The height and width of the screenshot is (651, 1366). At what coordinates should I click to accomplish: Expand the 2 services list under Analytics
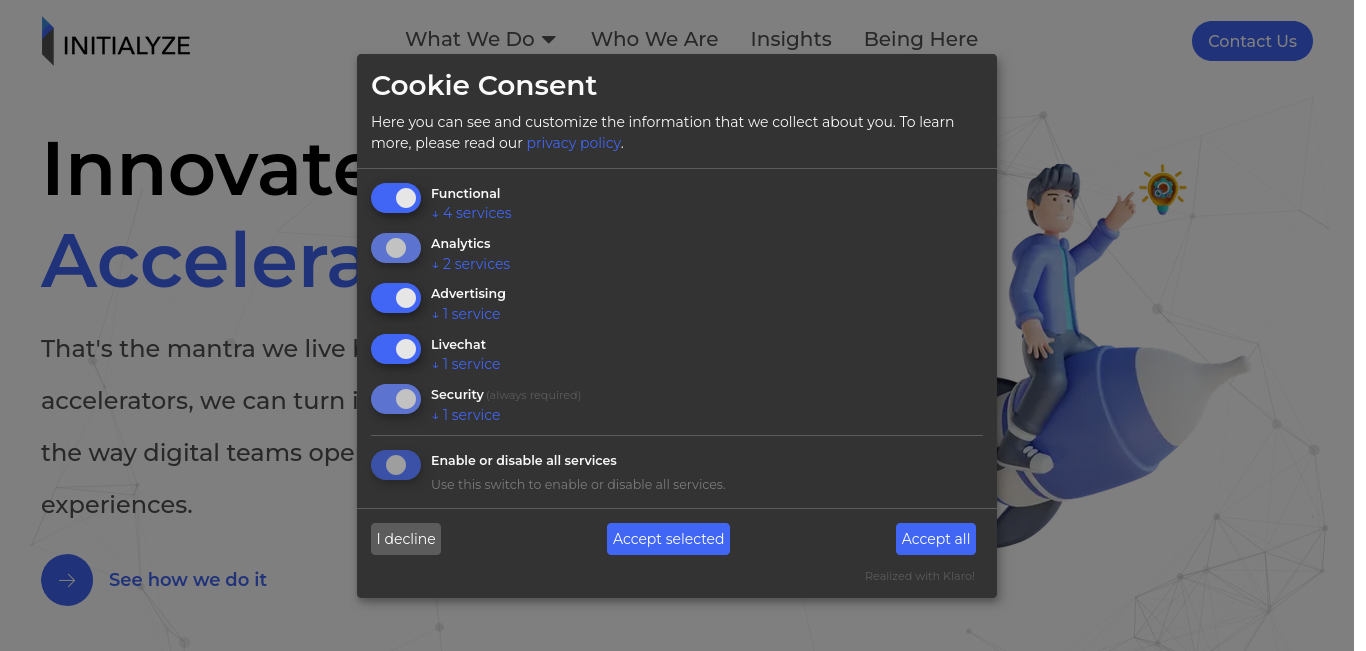(470, 264)
